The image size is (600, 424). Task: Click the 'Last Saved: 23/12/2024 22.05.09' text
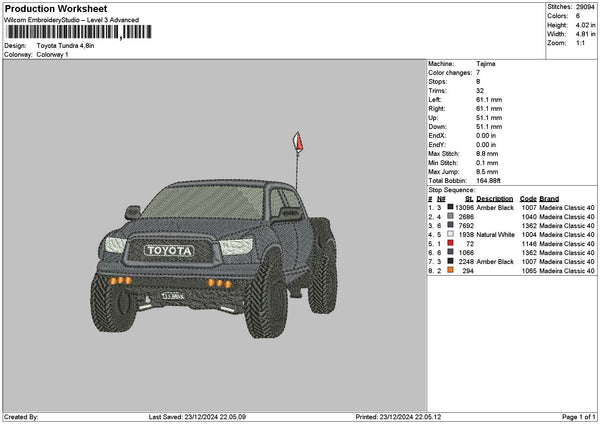(197, 417)
